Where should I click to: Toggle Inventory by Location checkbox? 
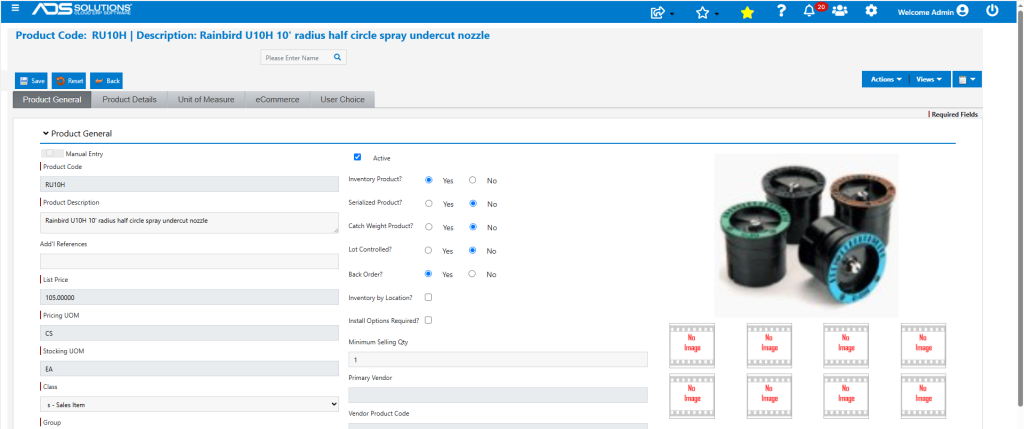[x=428, y=297]
